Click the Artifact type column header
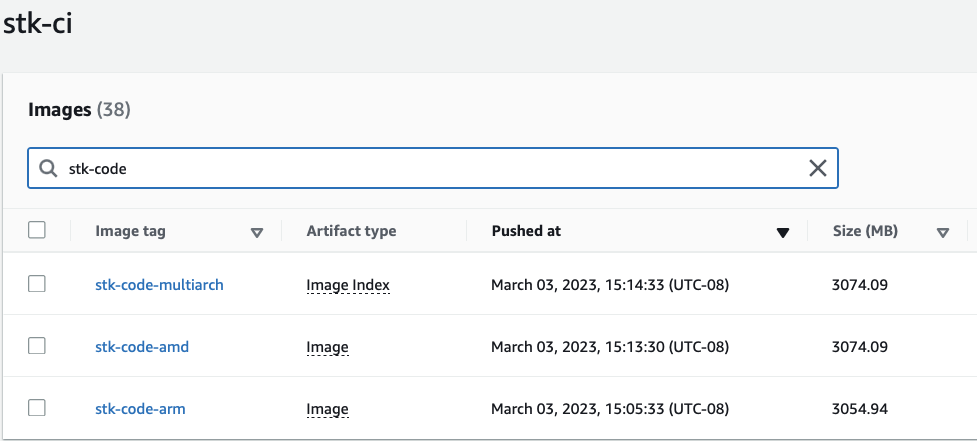Screen dimensions: 977x441 click(351, 231)
